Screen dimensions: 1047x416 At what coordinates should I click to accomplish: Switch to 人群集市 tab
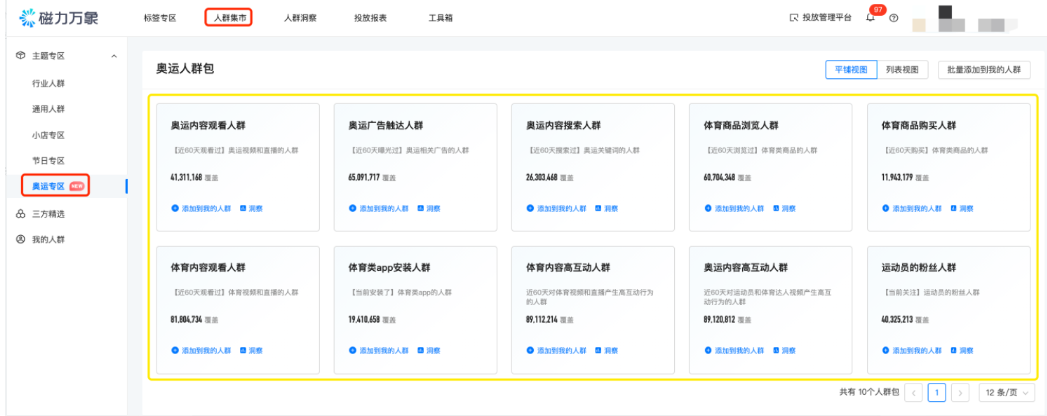[229, 18]
